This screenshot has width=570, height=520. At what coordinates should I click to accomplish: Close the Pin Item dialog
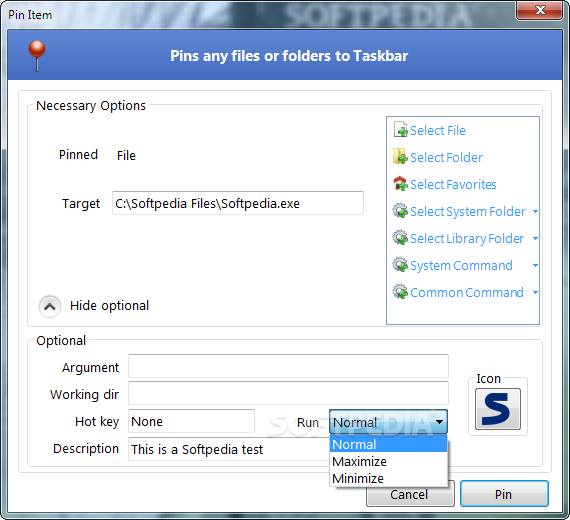pyautogui.click(x=539, y=10)
